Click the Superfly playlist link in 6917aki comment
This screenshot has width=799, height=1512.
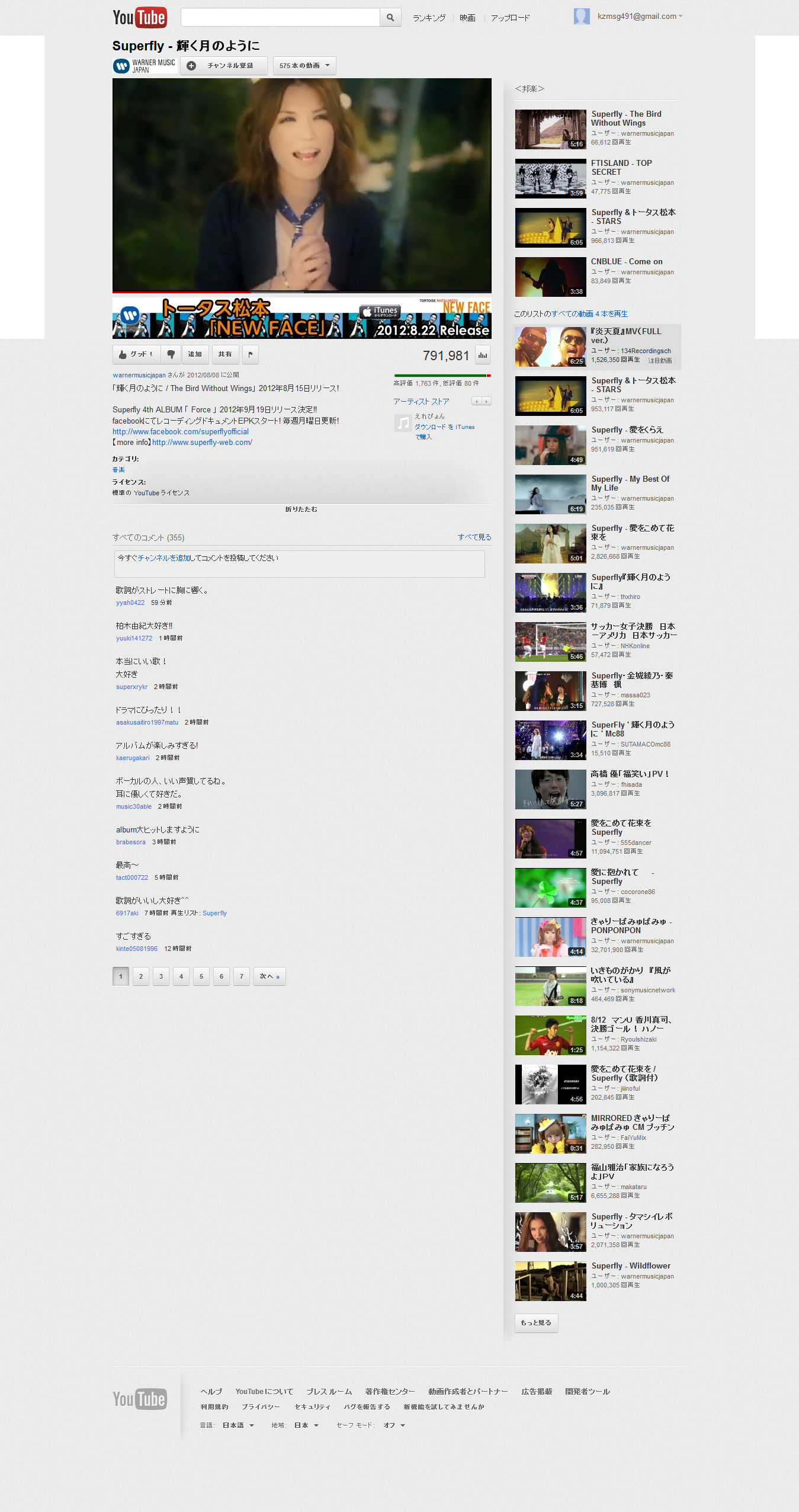pos(214,913)
